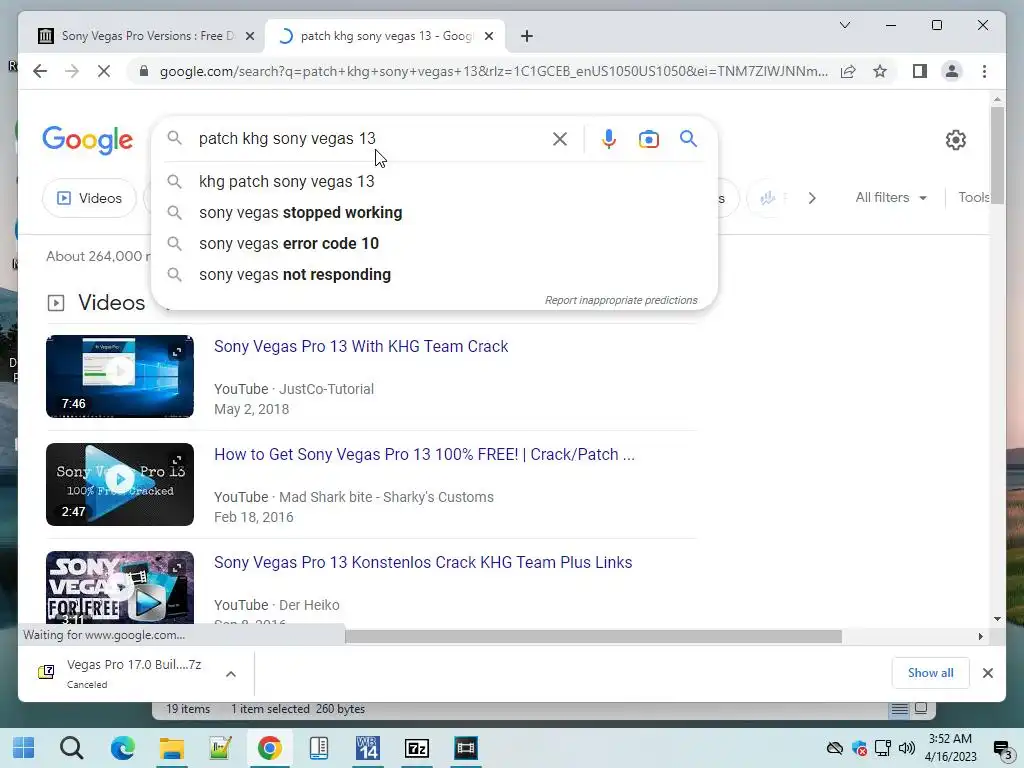Go to the Google homepage logo
This screenshot has width=1024, height=768.
coord(88,140)
